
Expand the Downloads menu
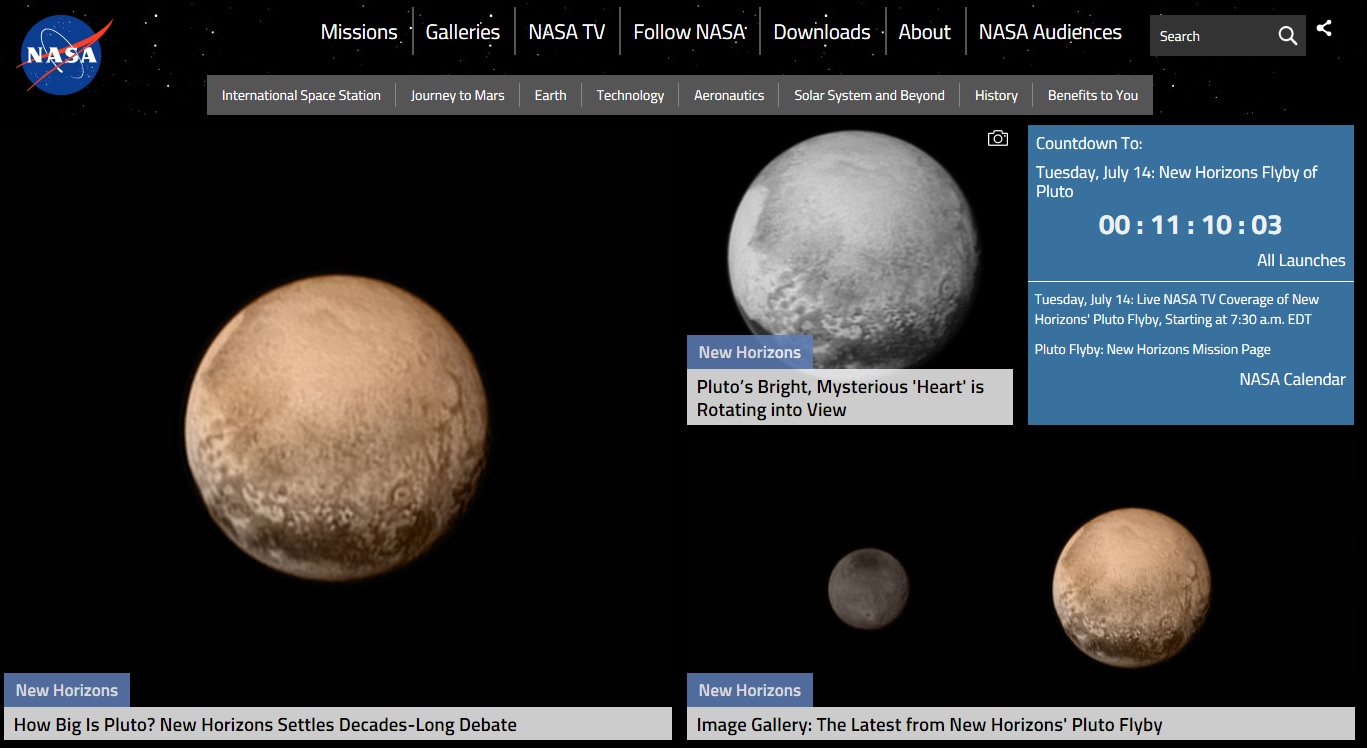[x=821, y=32]
